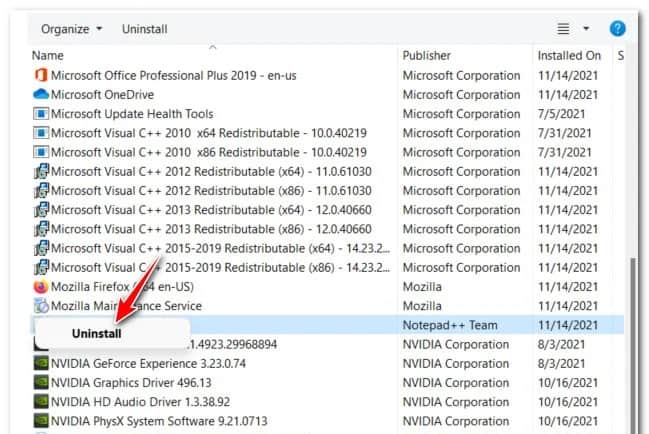649x434 pixels.
Task: Select Visual C++ 2013 Redistributable (x64) - 12.0.40660
Action: coord(211,210)
